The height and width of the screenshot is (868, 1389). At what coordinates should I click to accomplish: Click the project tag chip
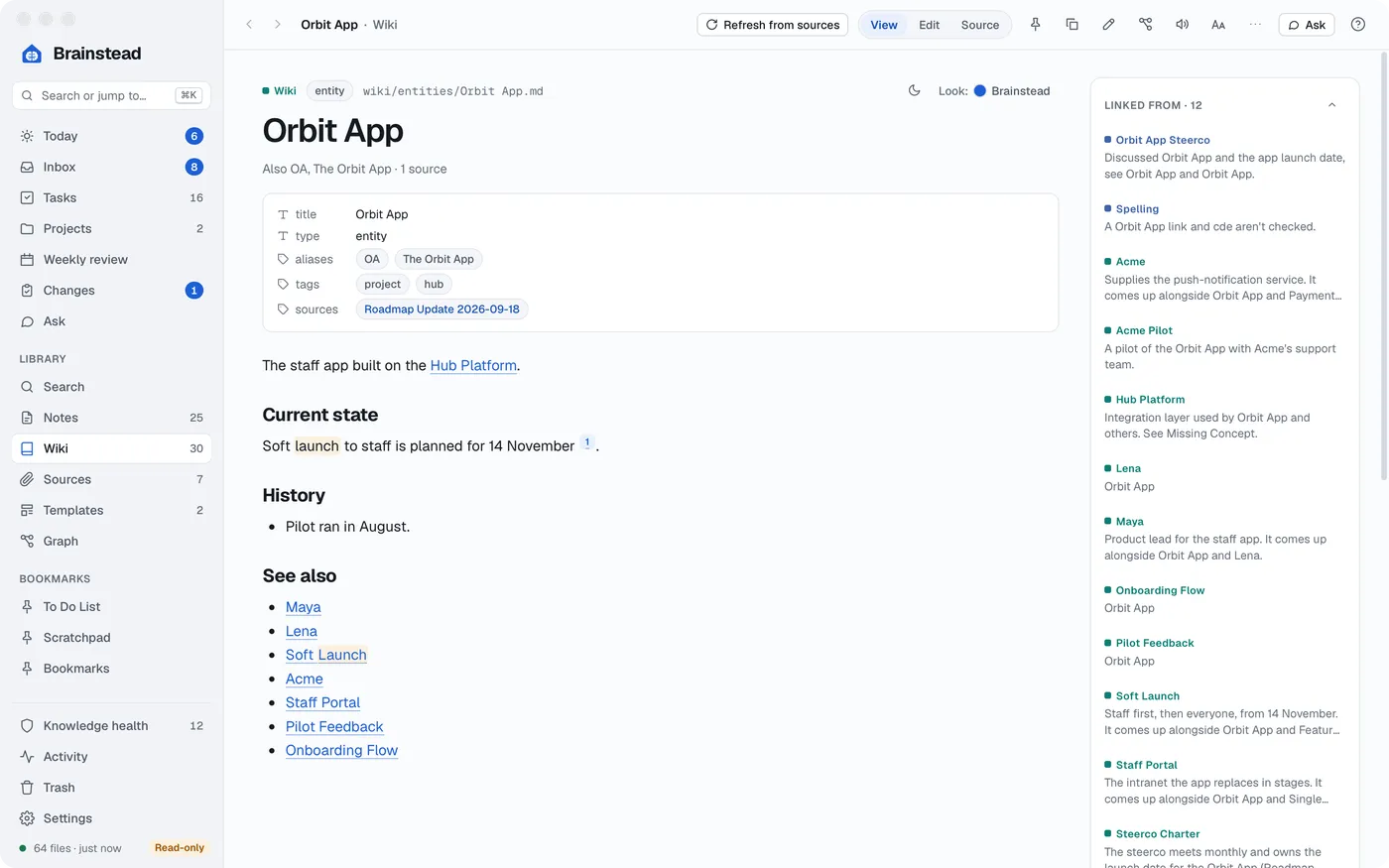click(x=382, y=284)
